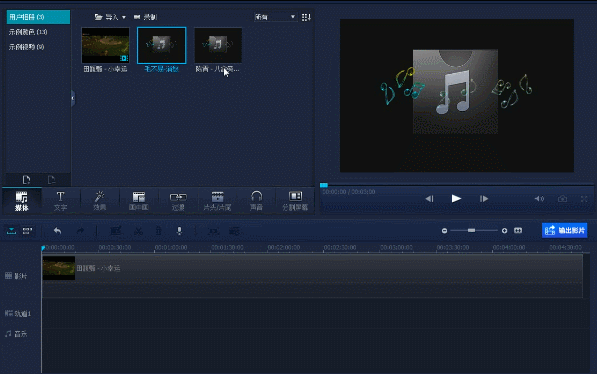Click the last timeline toolbar icon
The height and width of the screenshot is (374, 597).
pyautogui.click(x=234, y=231)
